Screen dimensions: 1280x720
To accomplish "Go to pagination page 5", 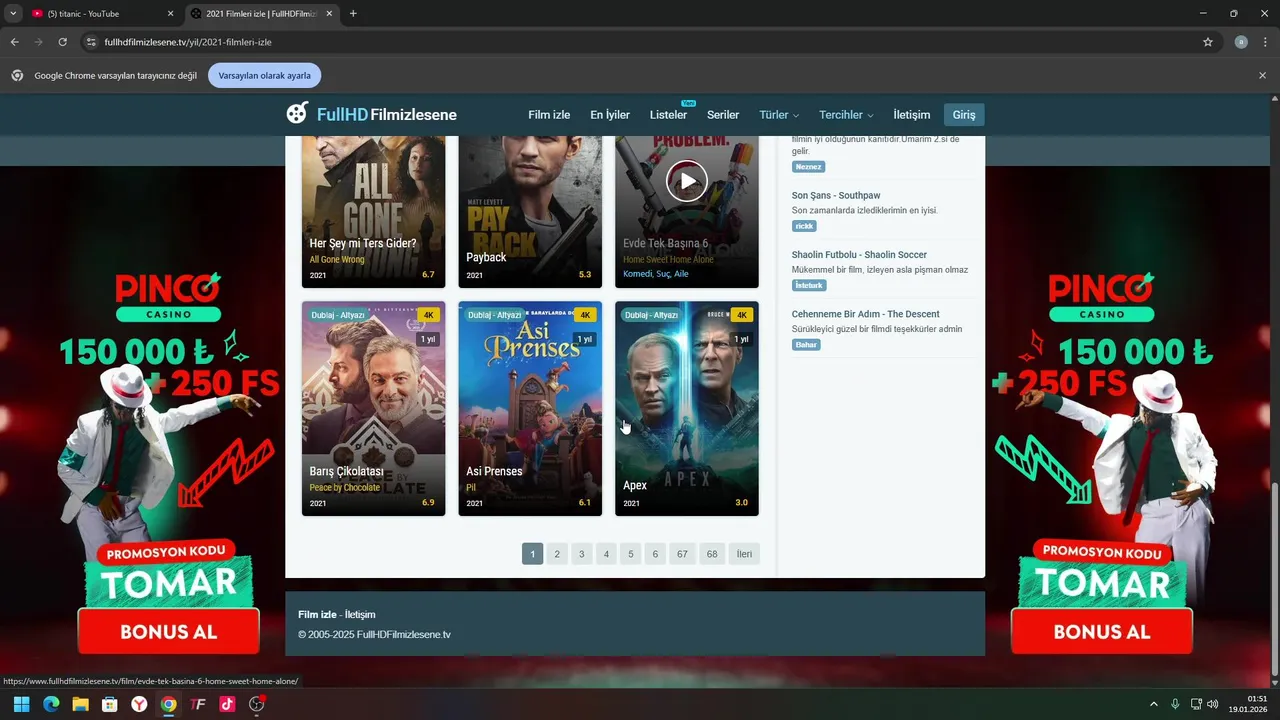I will [630, 554].
